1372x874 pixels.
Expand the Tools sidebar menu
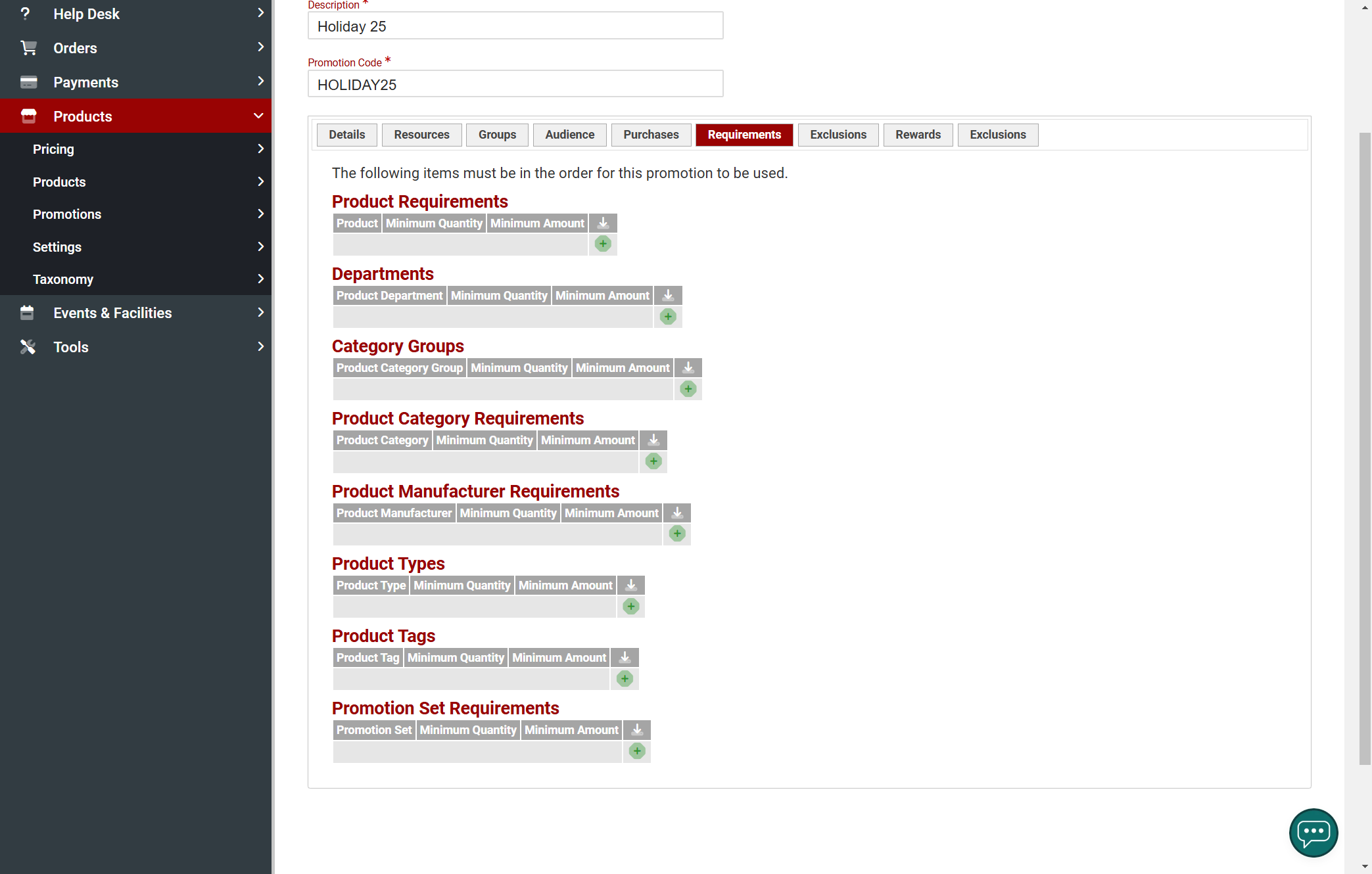point(135,347)
